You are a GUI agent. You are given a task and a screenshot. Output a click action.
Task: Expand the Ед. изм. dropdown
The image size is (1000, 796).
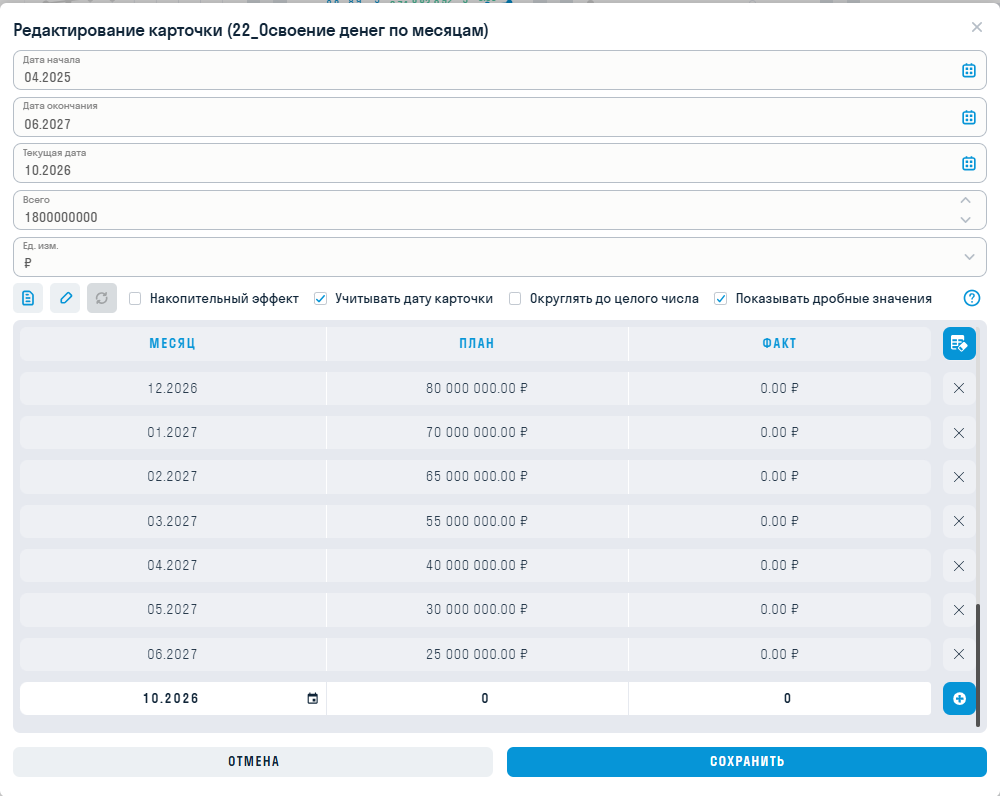click(969, 257)
